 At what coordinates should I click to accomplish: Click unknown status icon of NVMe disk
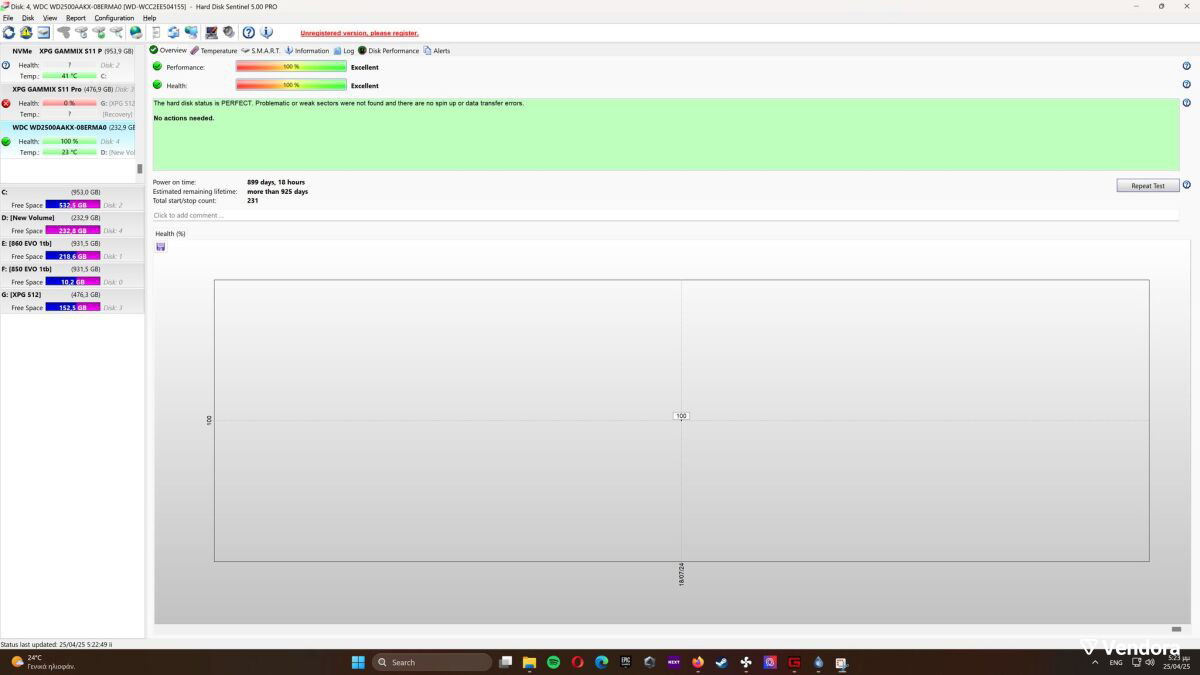point(6,65)
